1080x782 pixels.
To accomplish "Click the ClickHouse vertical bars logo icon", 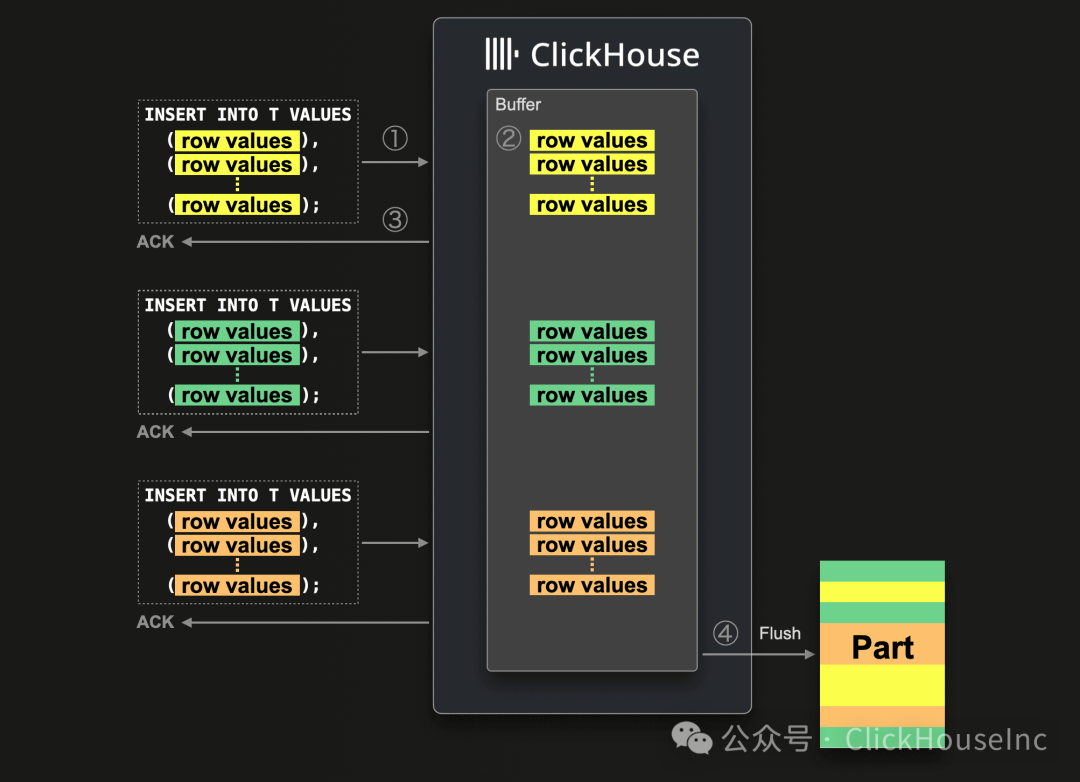I will point(501,54).
